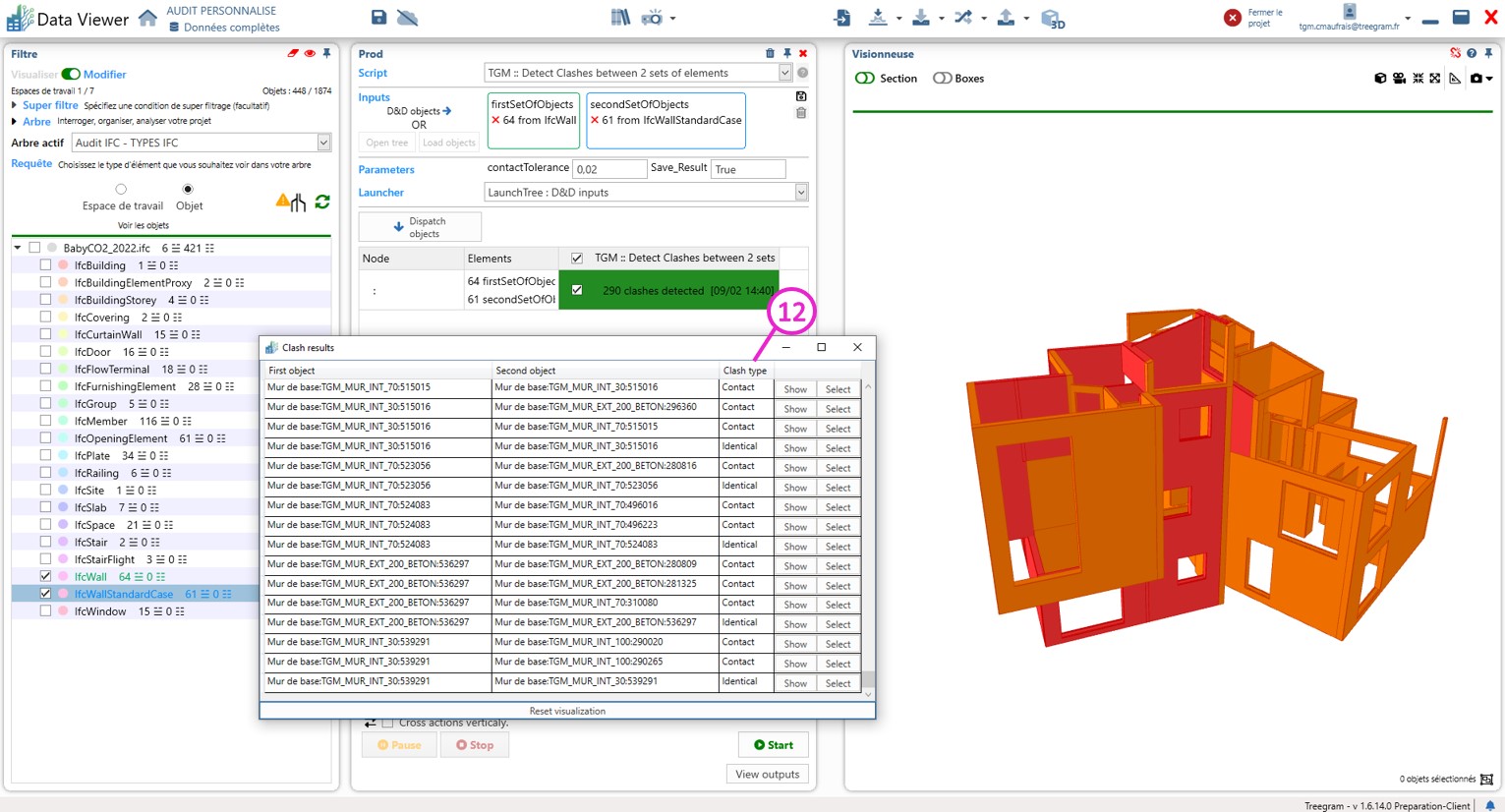Click Reset visualization in Clash results
The width and height of the screenshot is (1505, 812).
pos(567,711)
